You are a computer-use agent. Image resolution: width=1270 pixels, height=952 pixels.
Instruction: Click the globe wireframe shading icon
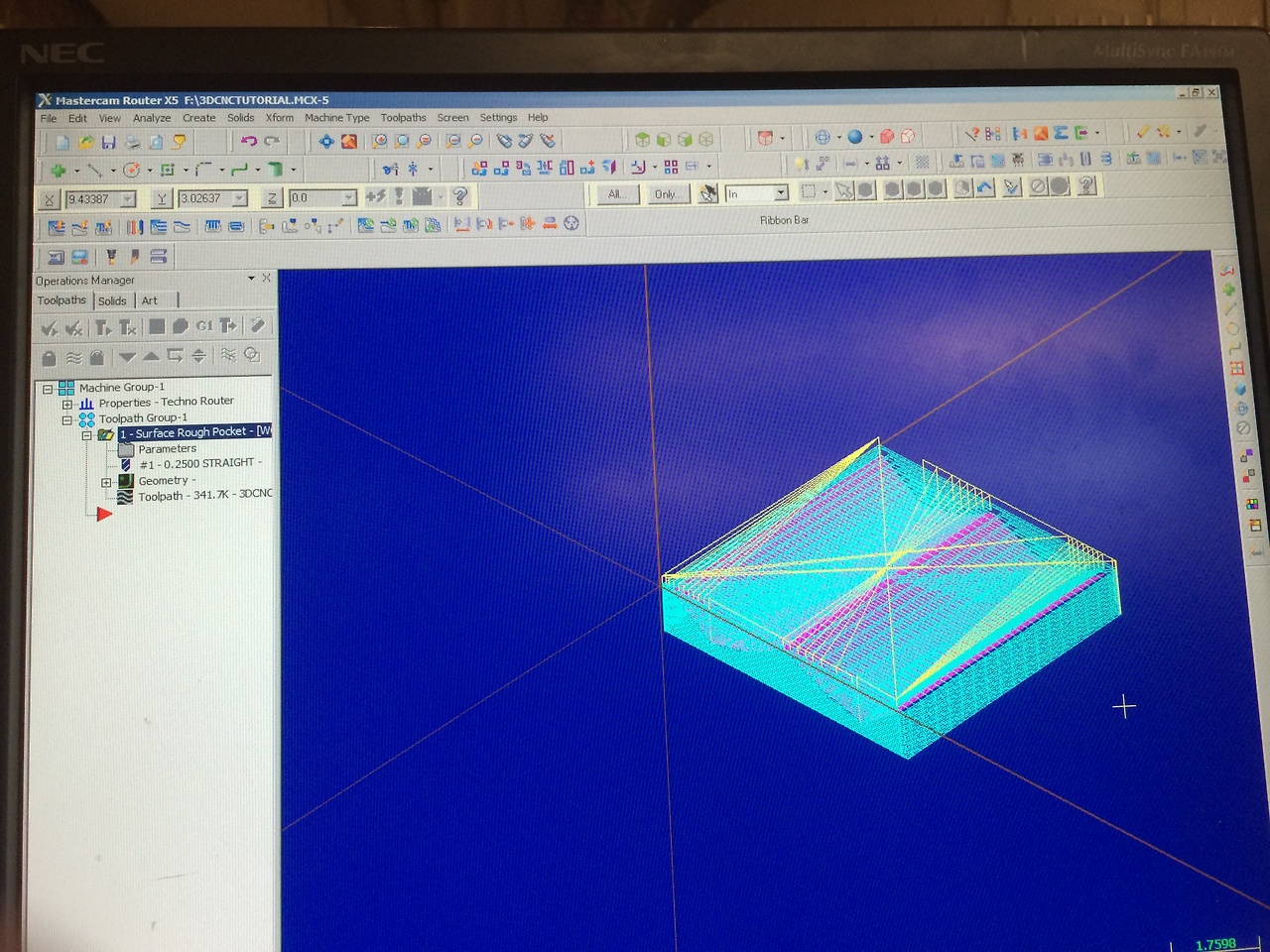coord(823,137)
